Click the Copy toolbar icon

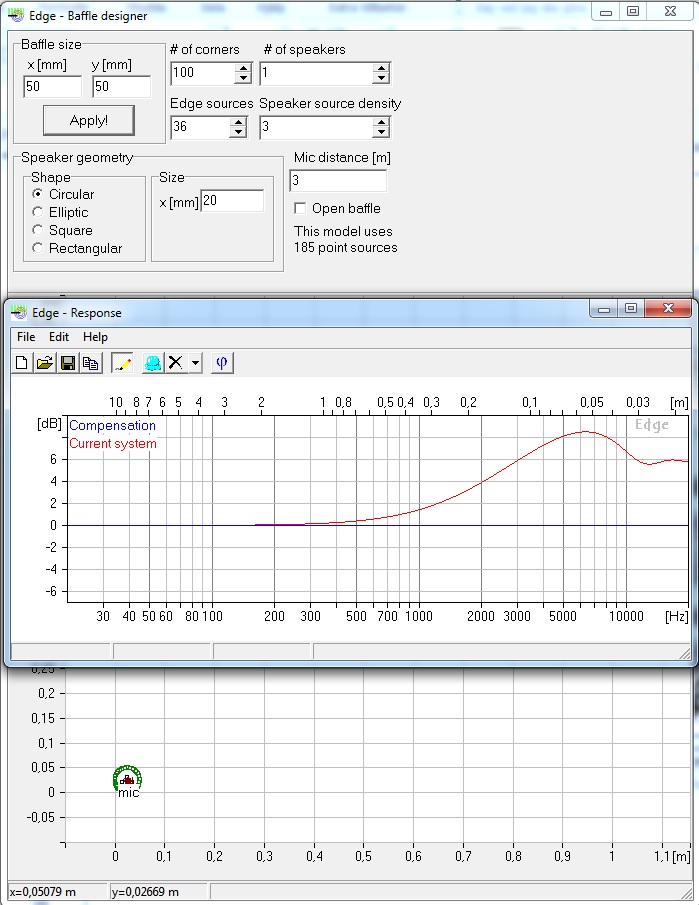click(91, 363)
